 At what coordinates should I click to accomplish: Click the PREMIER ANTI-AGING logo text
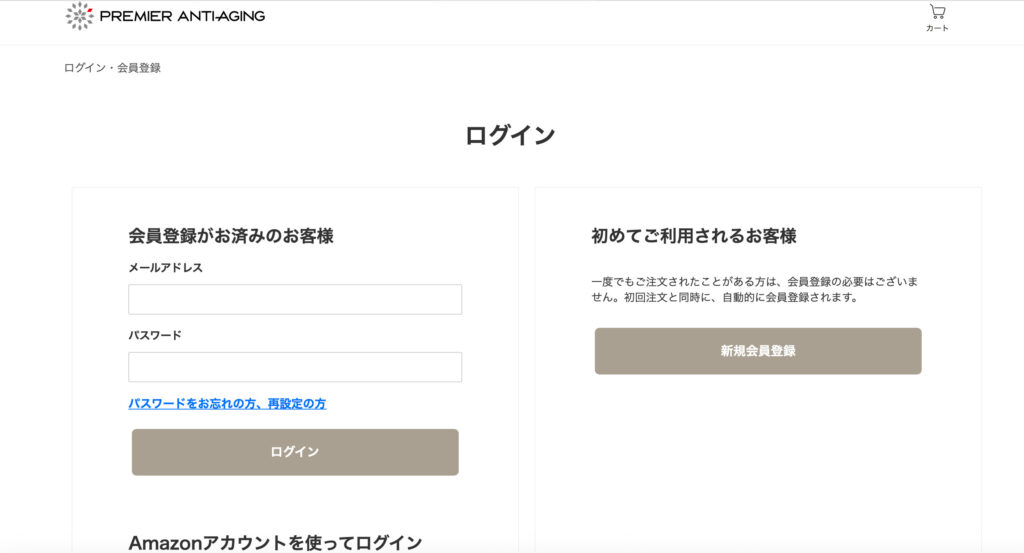click(182, 16)
